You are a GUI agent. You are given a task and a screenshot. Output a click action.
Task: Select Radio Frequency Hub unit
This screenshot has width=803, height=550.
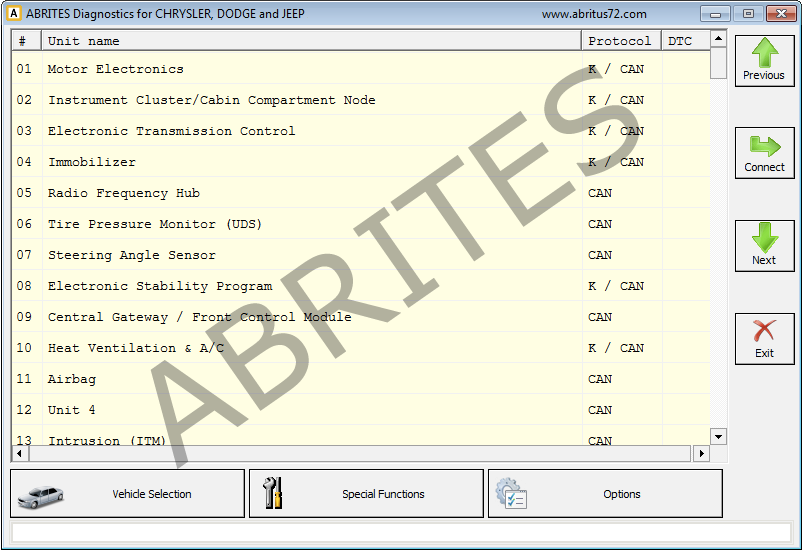pos(361,193)
